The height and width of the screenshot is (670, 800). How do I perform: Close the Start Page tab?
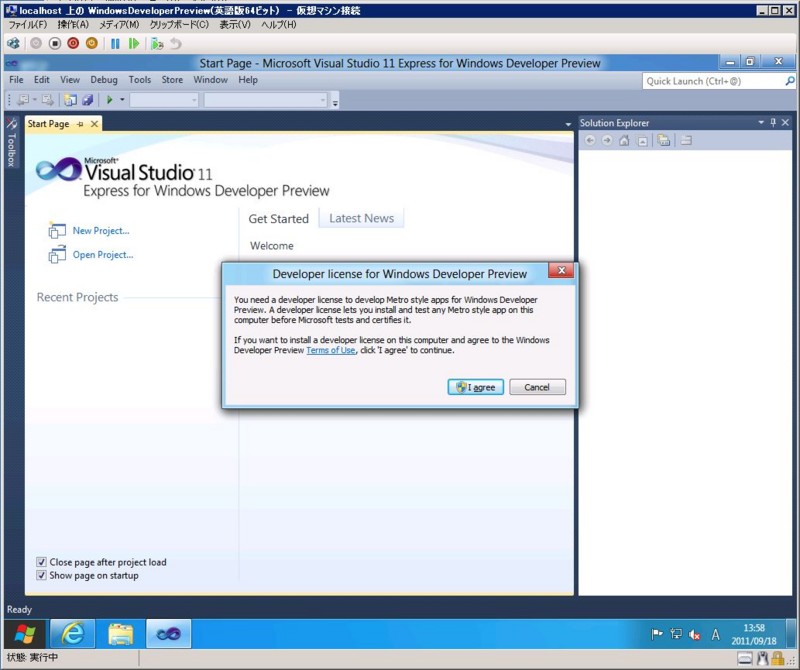(x=94, y=124)
